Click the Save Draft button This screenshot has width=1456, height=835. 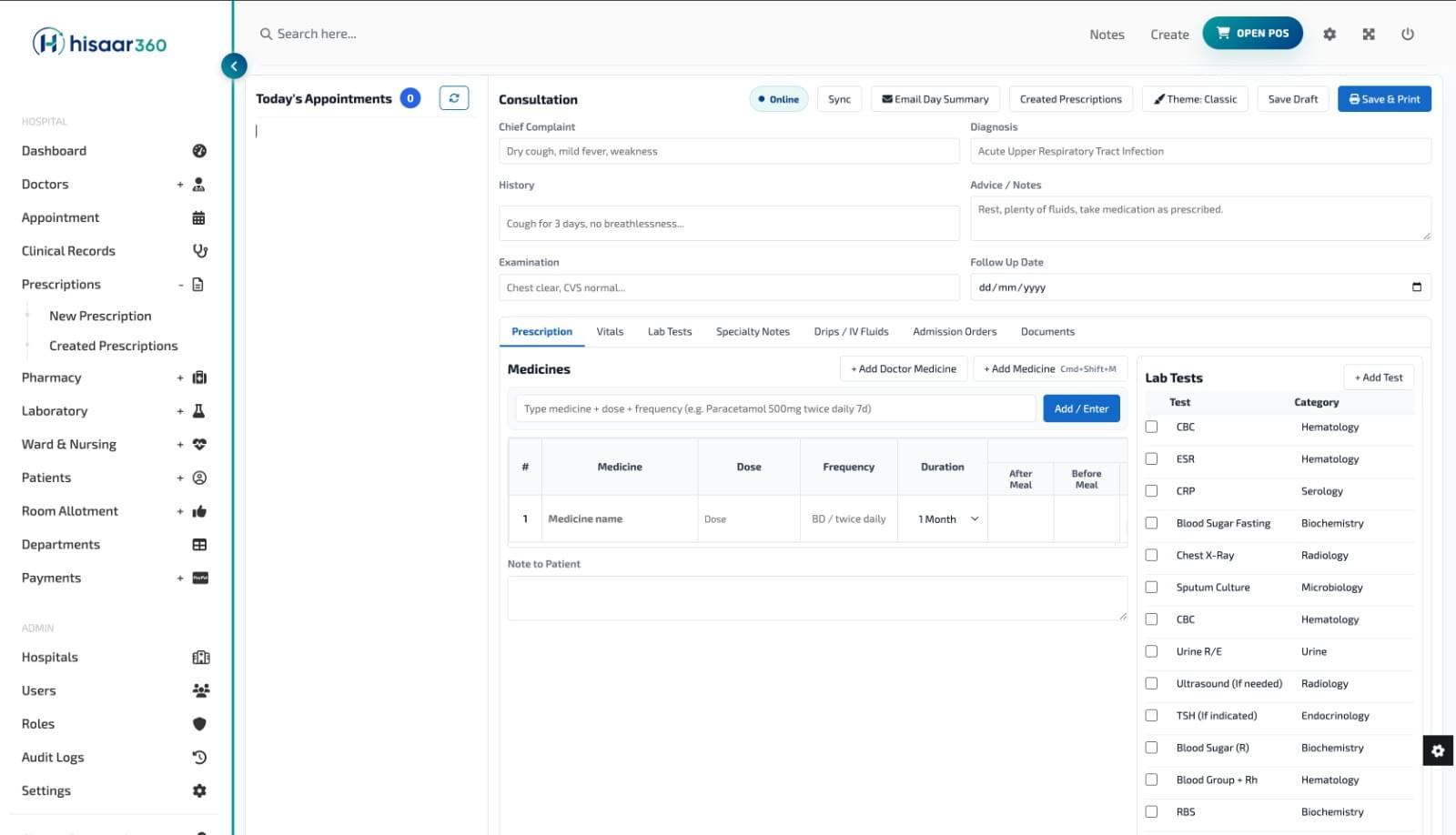1293,99
